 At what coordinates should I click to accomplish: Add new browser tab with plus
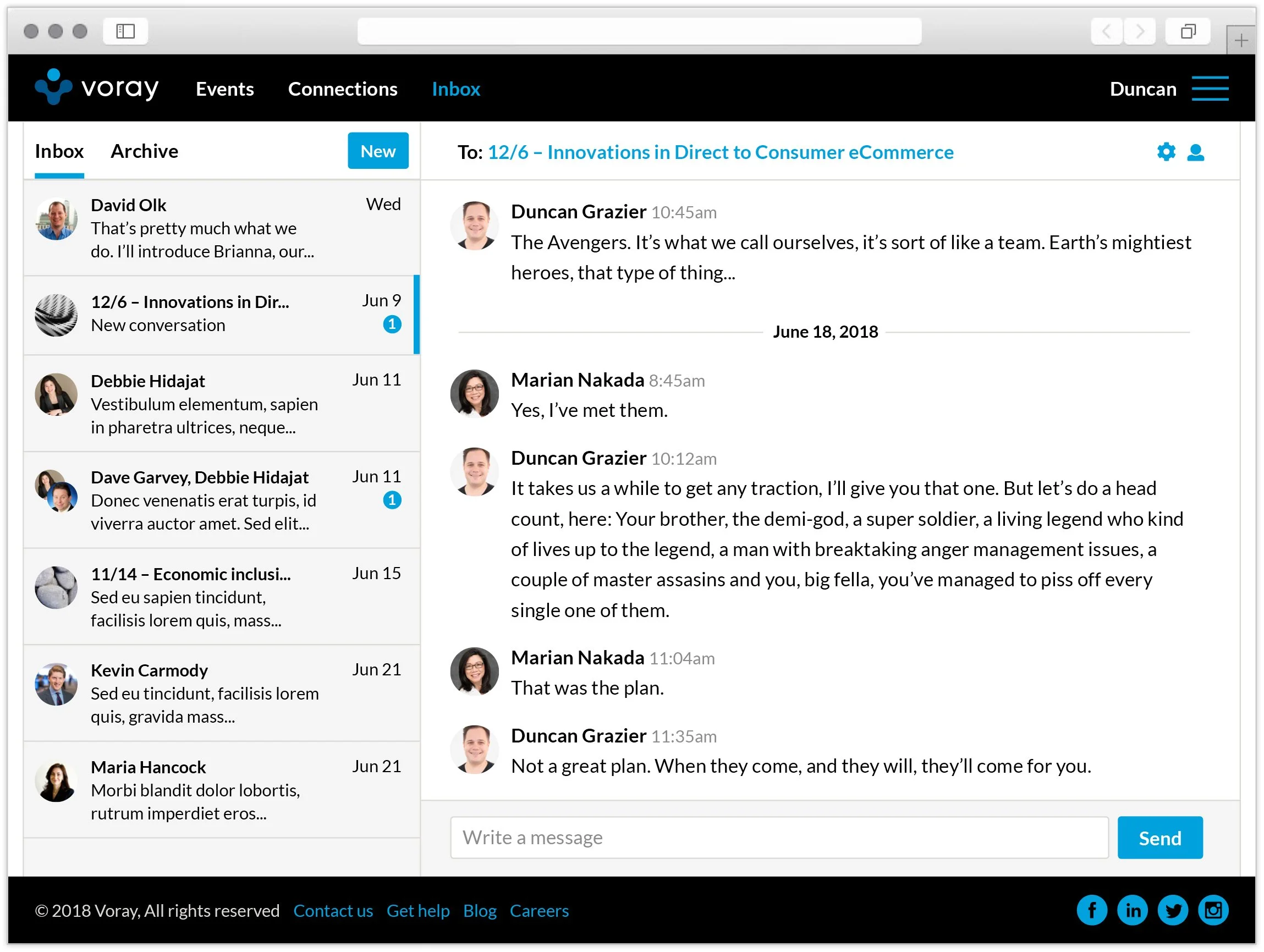click(1240, 41)
